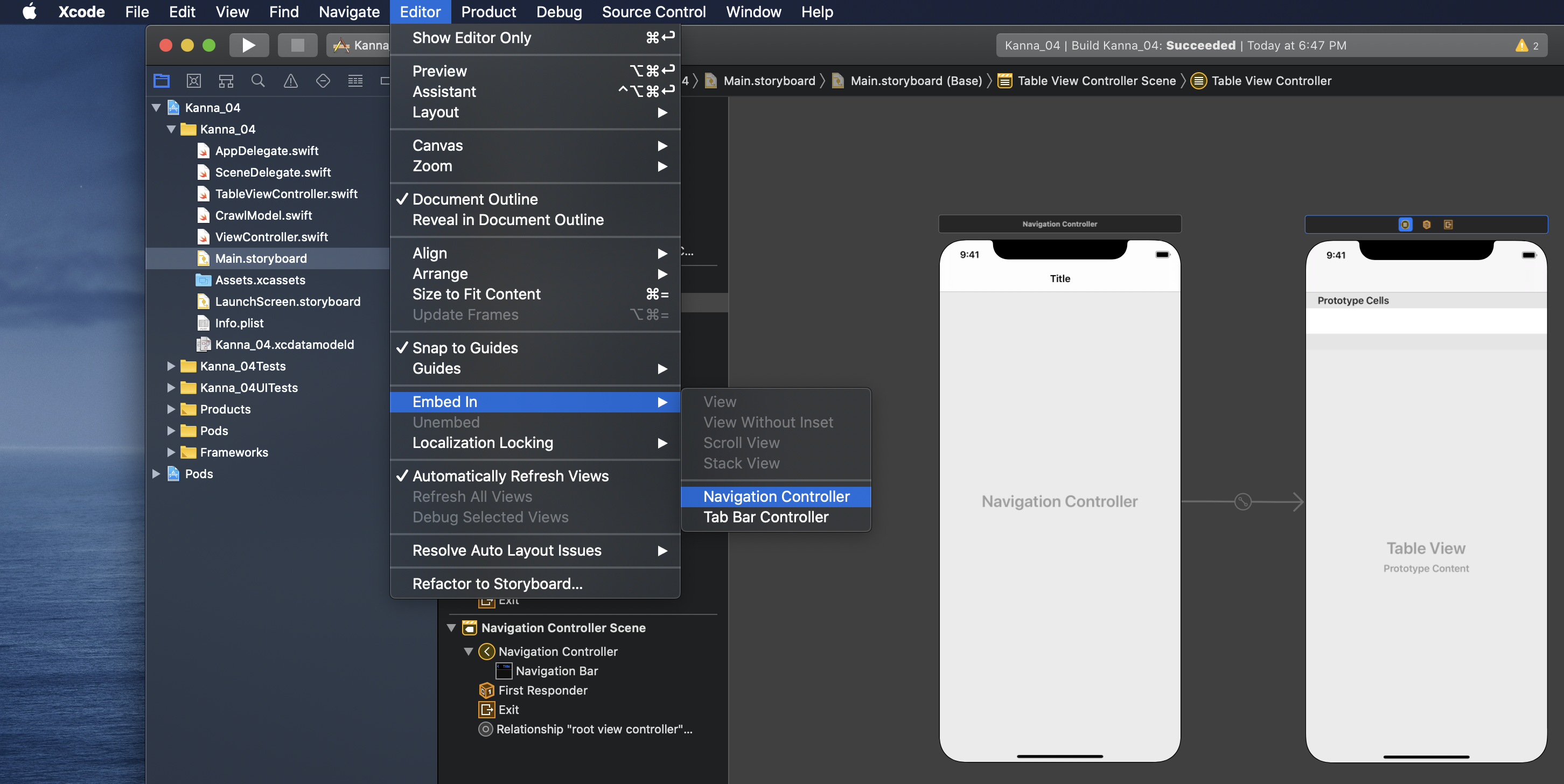Toggle Snap to Guides option

pos(465,348)
